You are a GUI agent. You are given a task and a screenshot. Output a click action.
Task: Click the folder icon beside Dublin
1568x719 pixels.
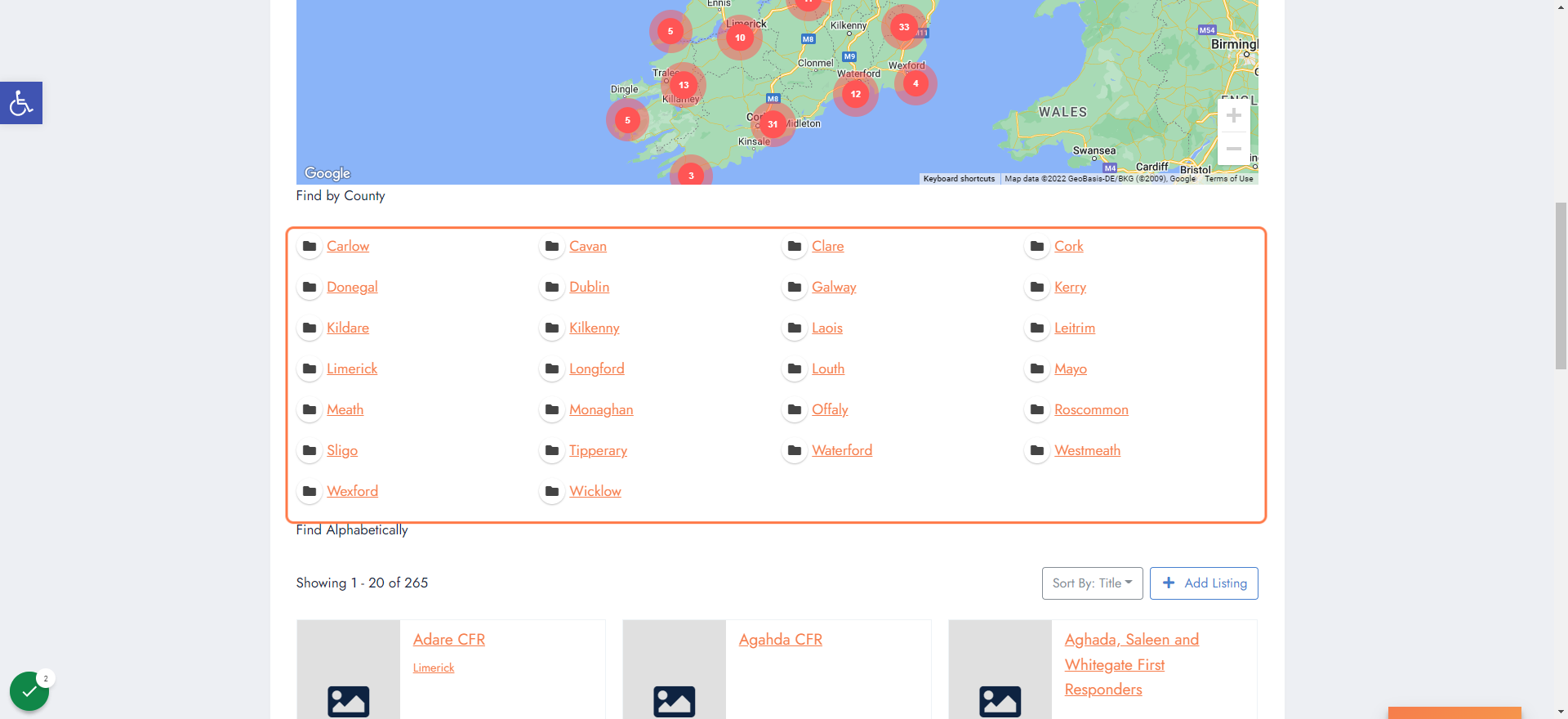click(x=552, y=287)
